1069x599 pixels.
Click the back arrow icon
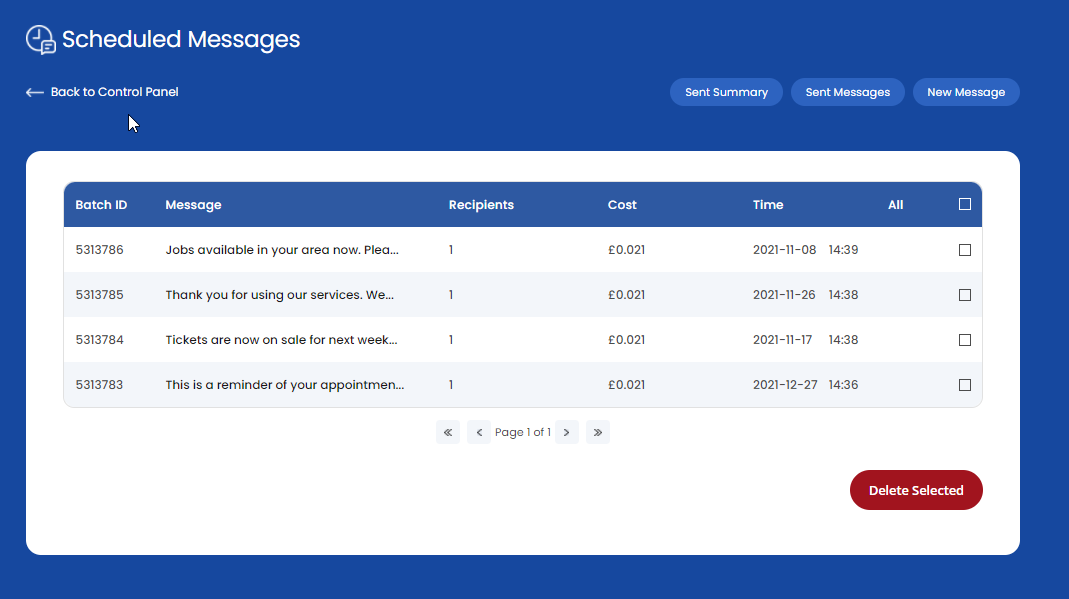point(35,92)
